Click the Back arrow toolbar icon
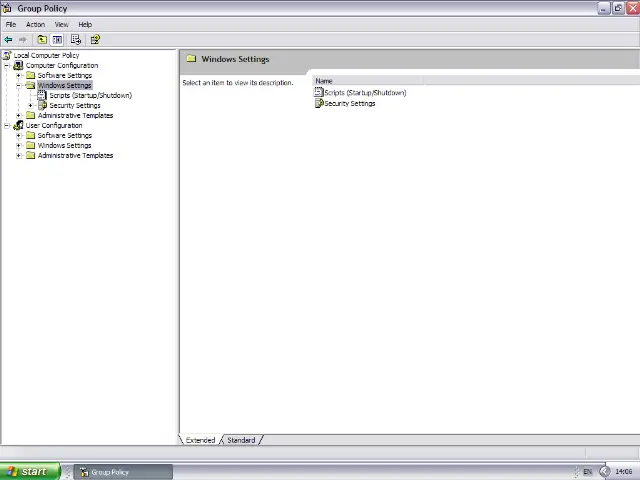The height and width of the screenshot is (480, 640). coord(8,40)
